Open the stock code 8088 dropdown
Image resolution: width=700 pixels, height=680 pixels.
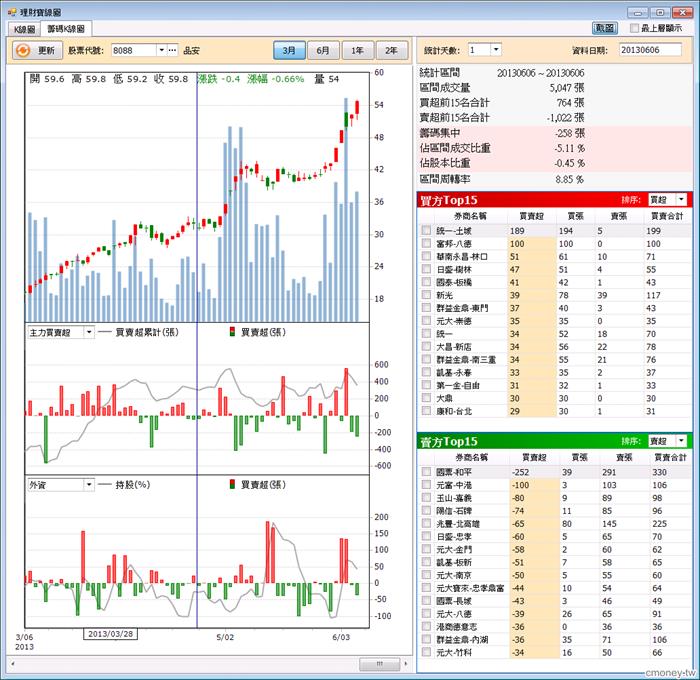point(162,50)
